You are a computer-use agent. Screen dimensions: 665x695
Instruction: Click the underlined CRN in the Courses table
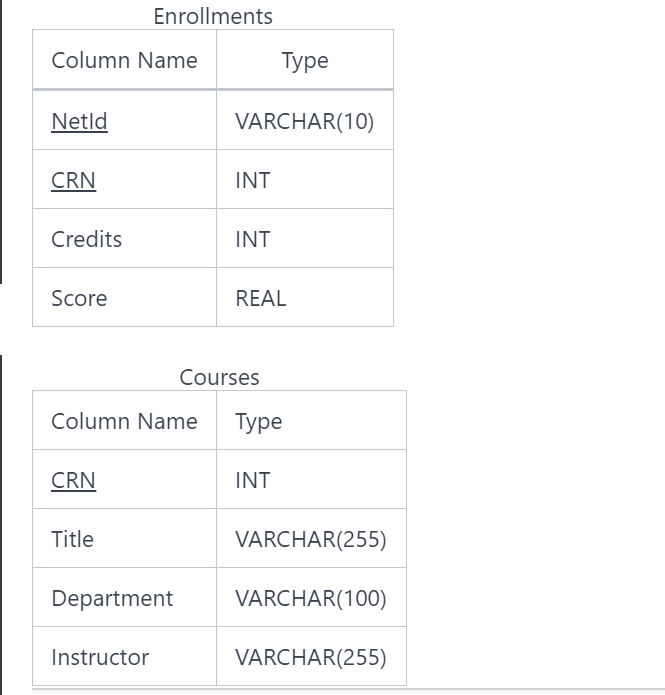[x=73, y=480]
